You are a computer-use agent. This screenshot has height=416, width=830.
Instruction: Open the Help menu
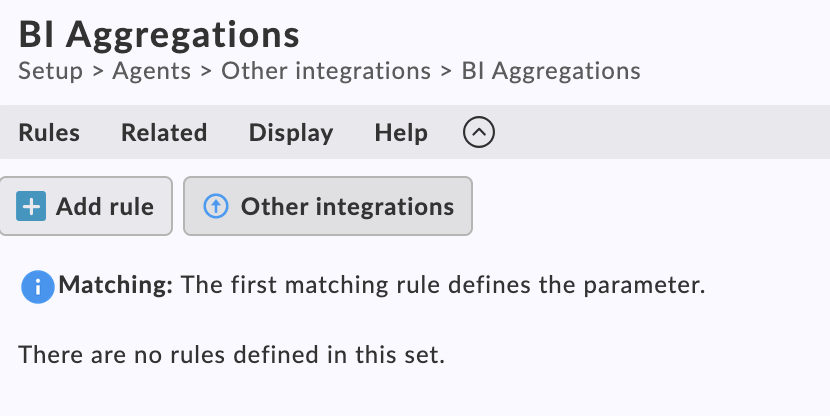401,133
